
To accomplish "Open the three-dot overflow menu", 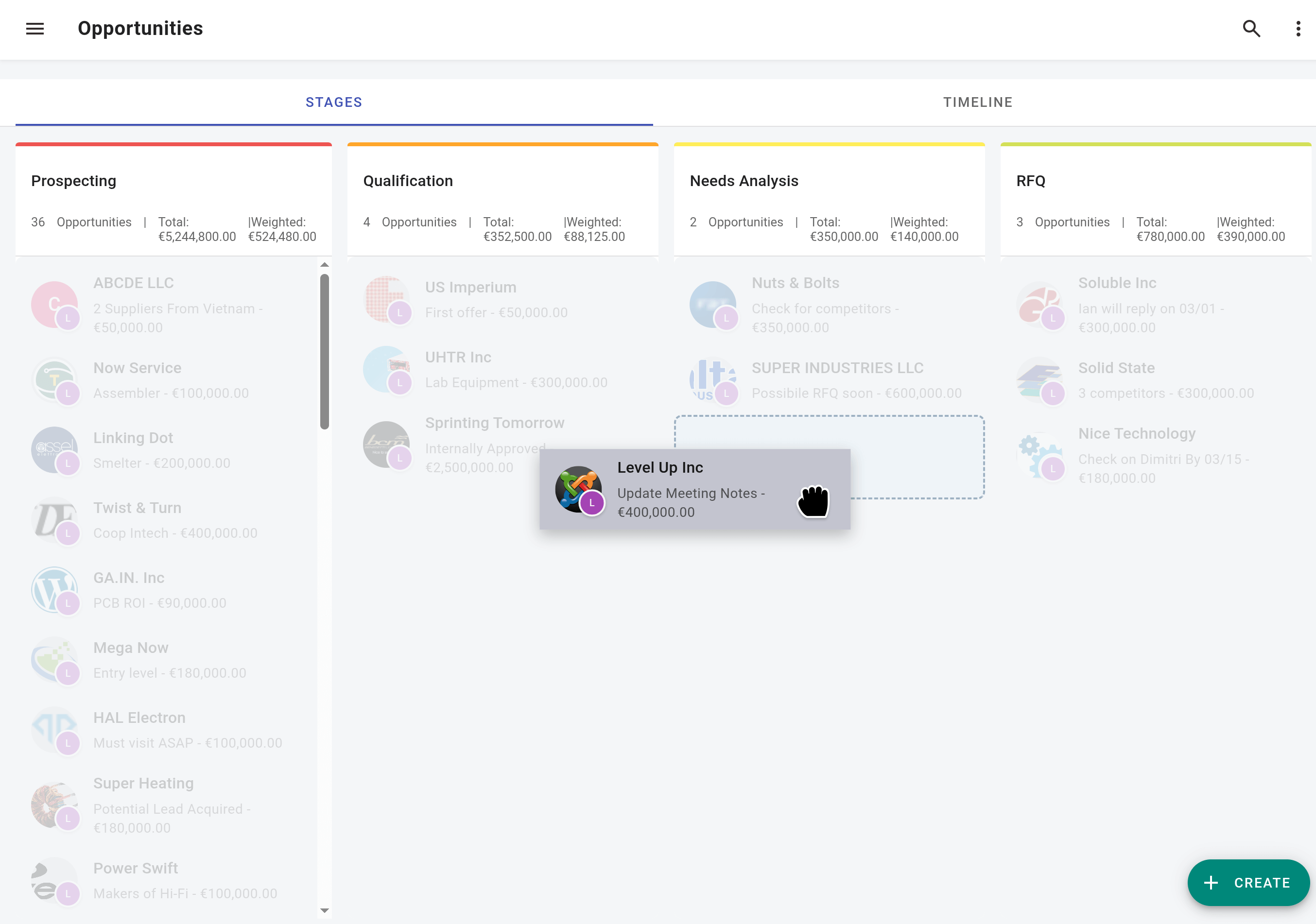I will (x=1298, y=28).
